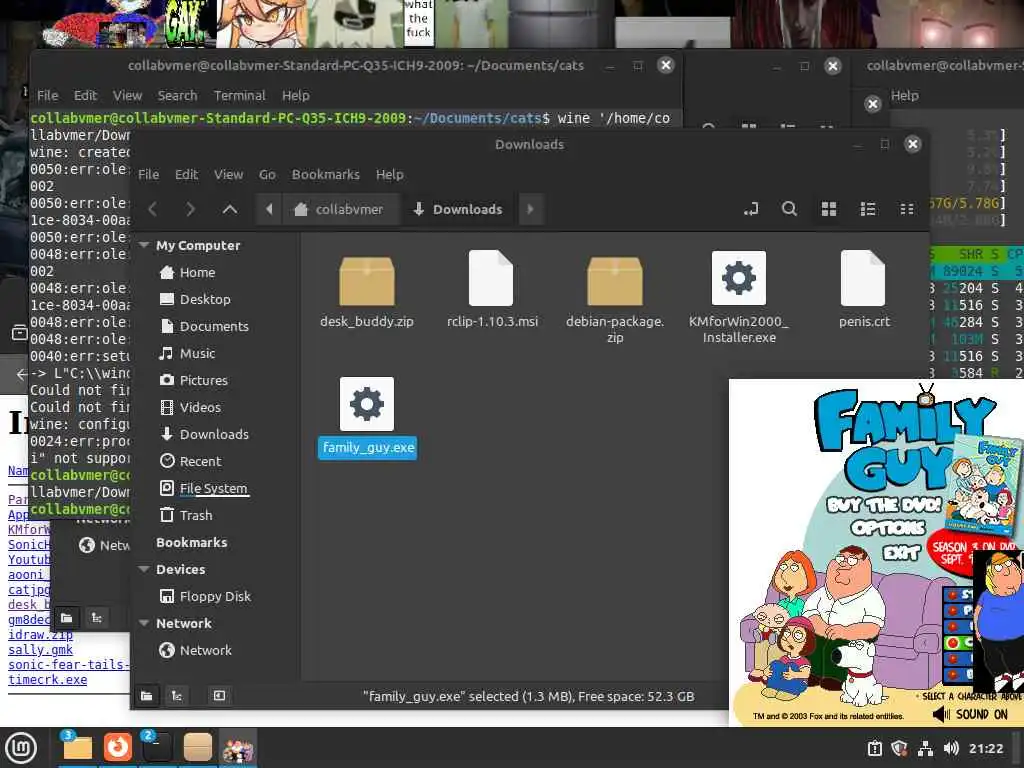Select the penis.crt file icon

pos(863,278)
